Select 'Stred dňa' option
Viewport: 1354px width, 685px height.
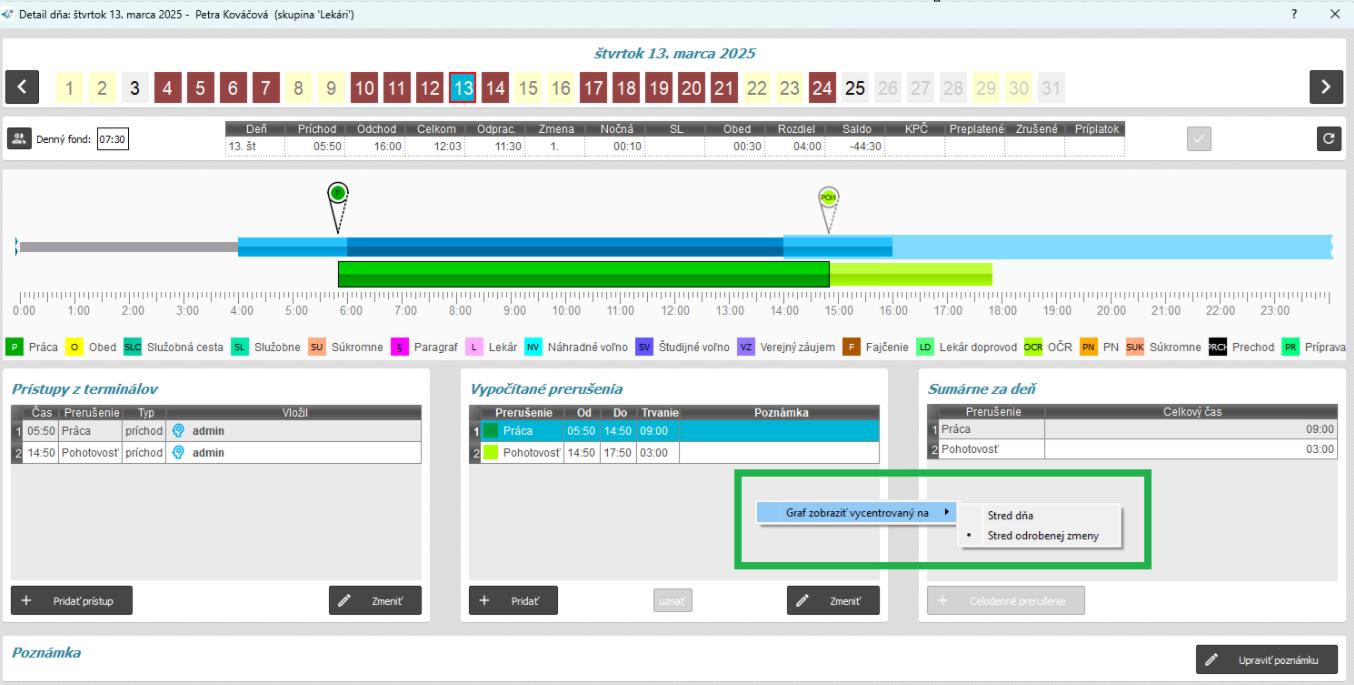coord(1009,516)
